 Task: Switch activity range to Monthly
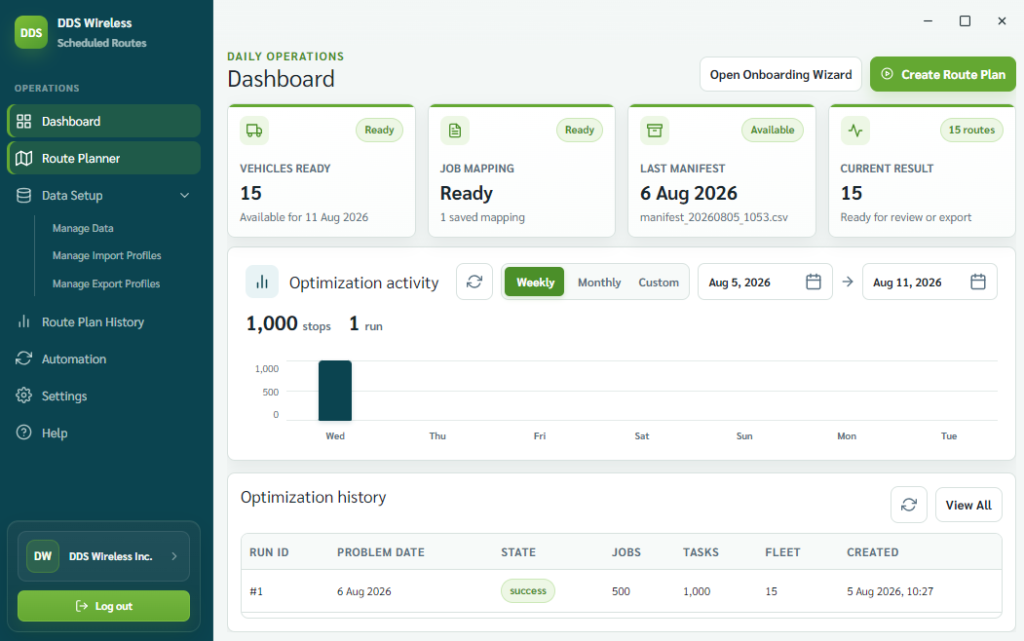coord(599,282)
